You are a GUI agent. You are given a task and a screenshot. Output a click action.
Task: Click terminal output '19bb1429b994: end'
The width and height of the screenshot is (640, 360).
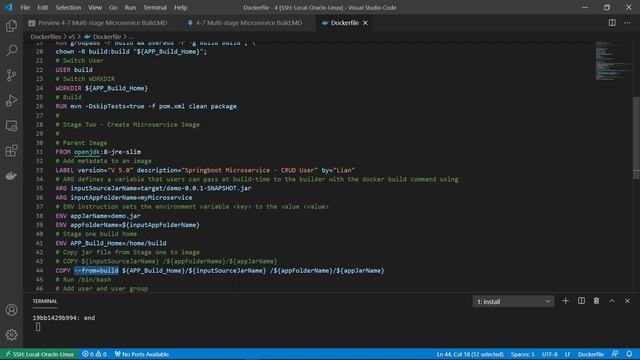tap(64, 318)
